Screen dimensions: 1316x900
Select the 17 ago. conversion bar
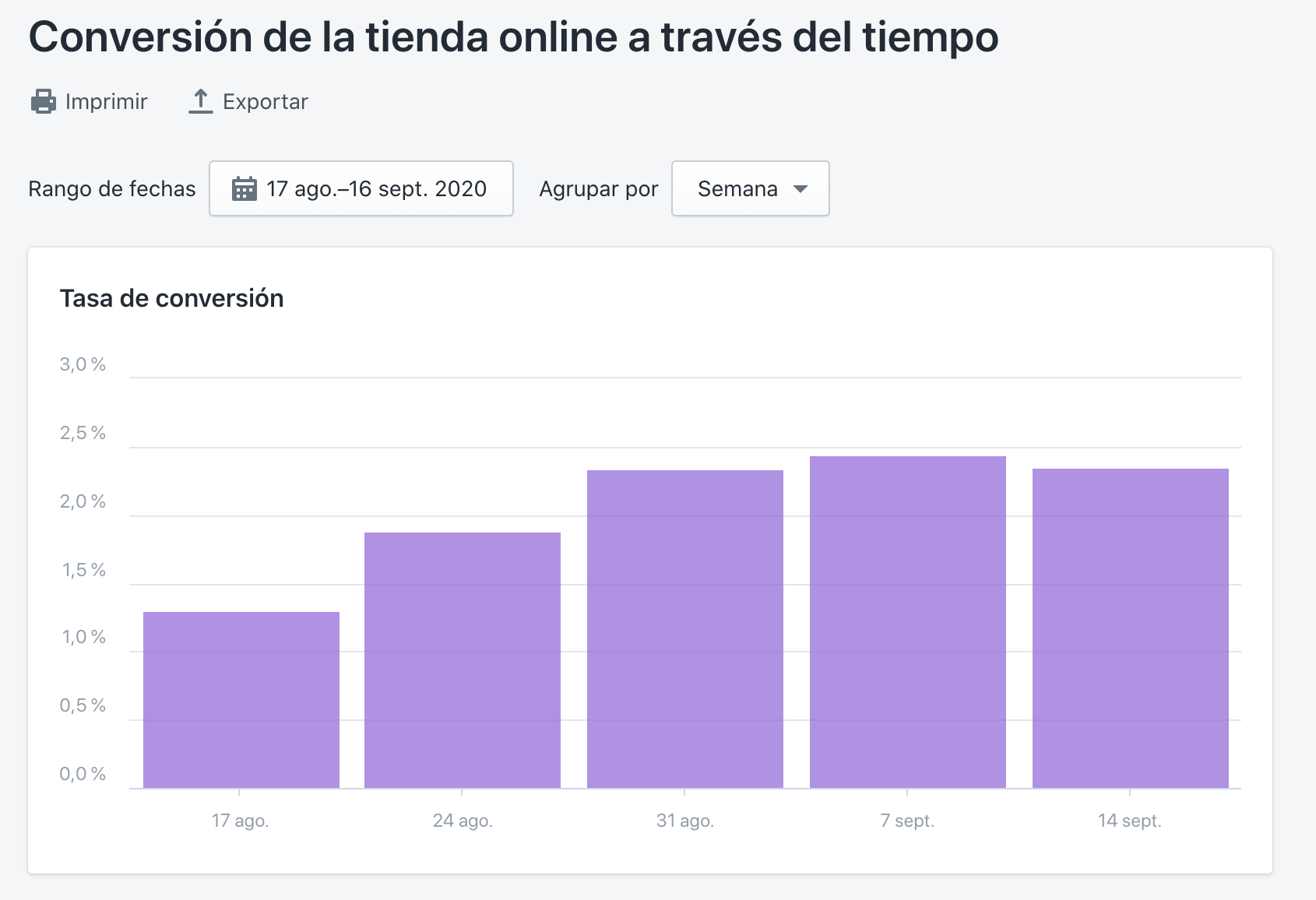click(x=241, y=700)
